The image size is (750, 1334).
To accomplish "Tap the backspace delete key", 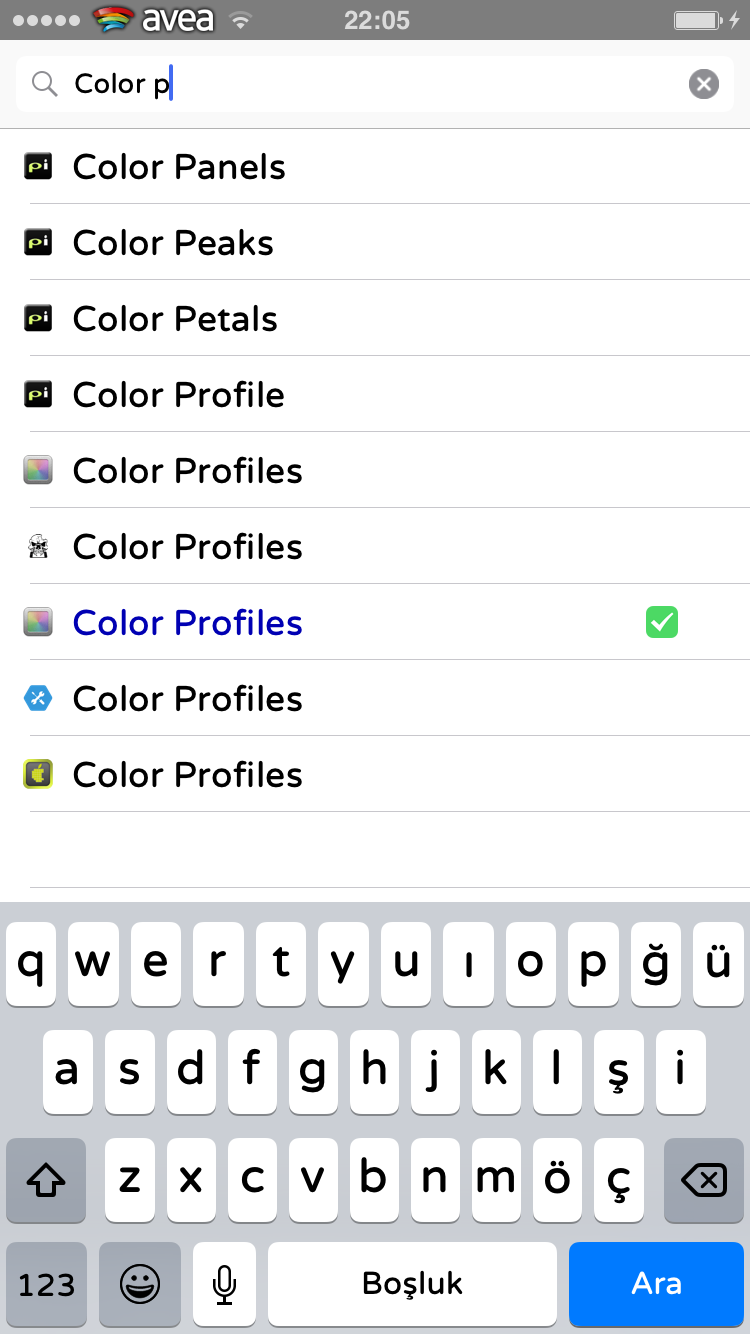I will (704, 1180).
